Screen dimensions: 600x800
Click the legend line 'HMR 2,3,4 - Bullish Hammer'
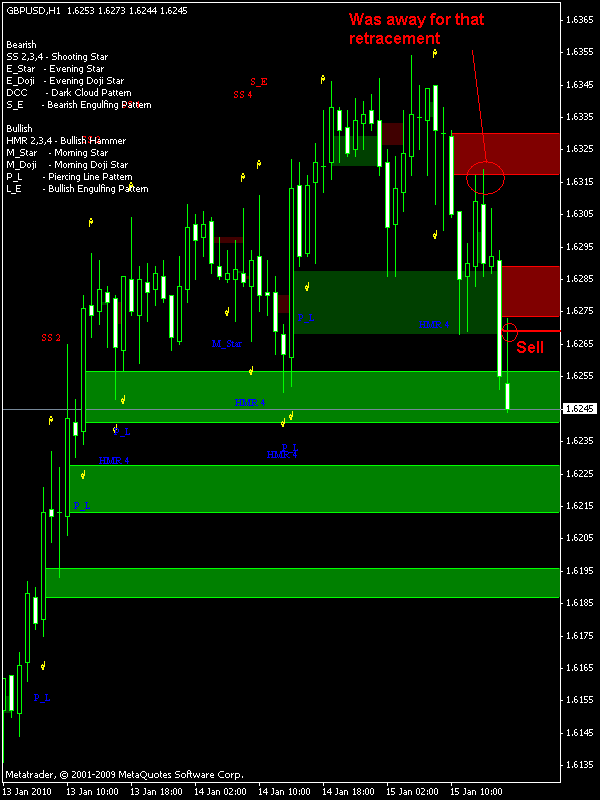point(66,141)
